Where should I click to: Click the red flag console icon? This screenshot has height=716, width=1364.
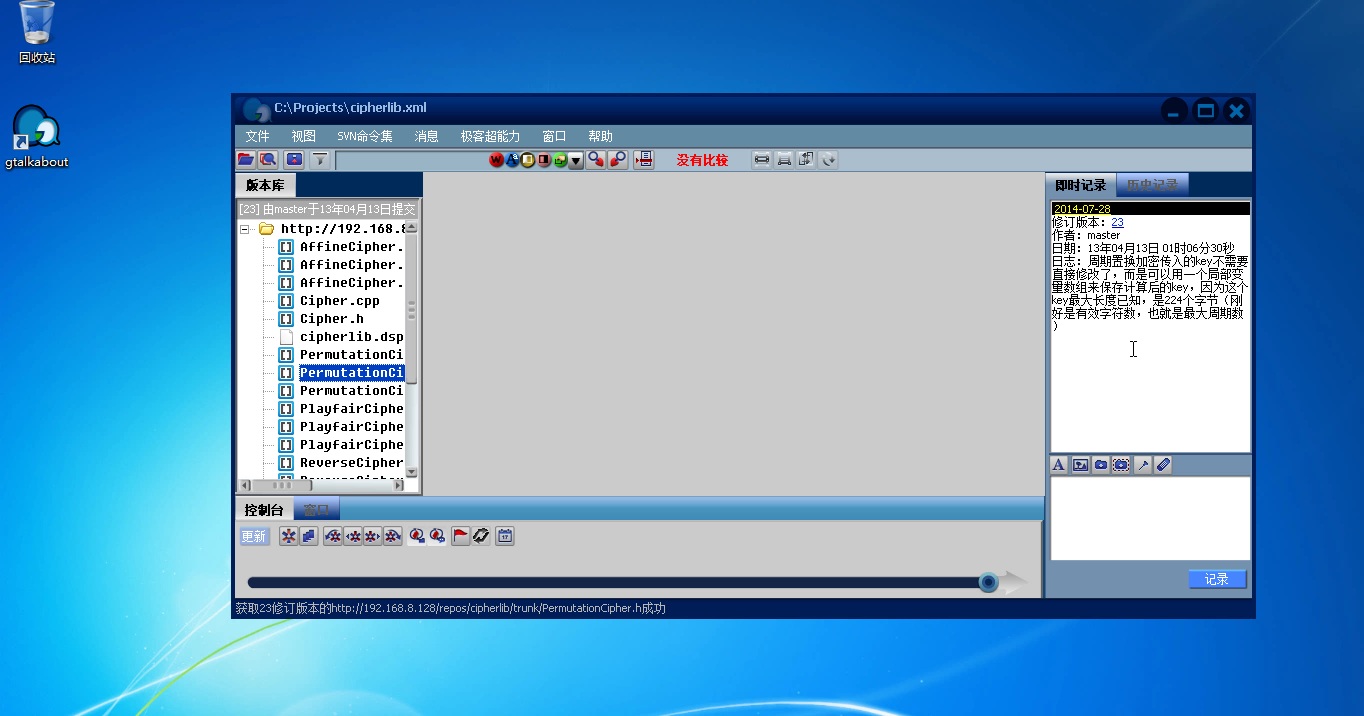(x=460, y=537)
